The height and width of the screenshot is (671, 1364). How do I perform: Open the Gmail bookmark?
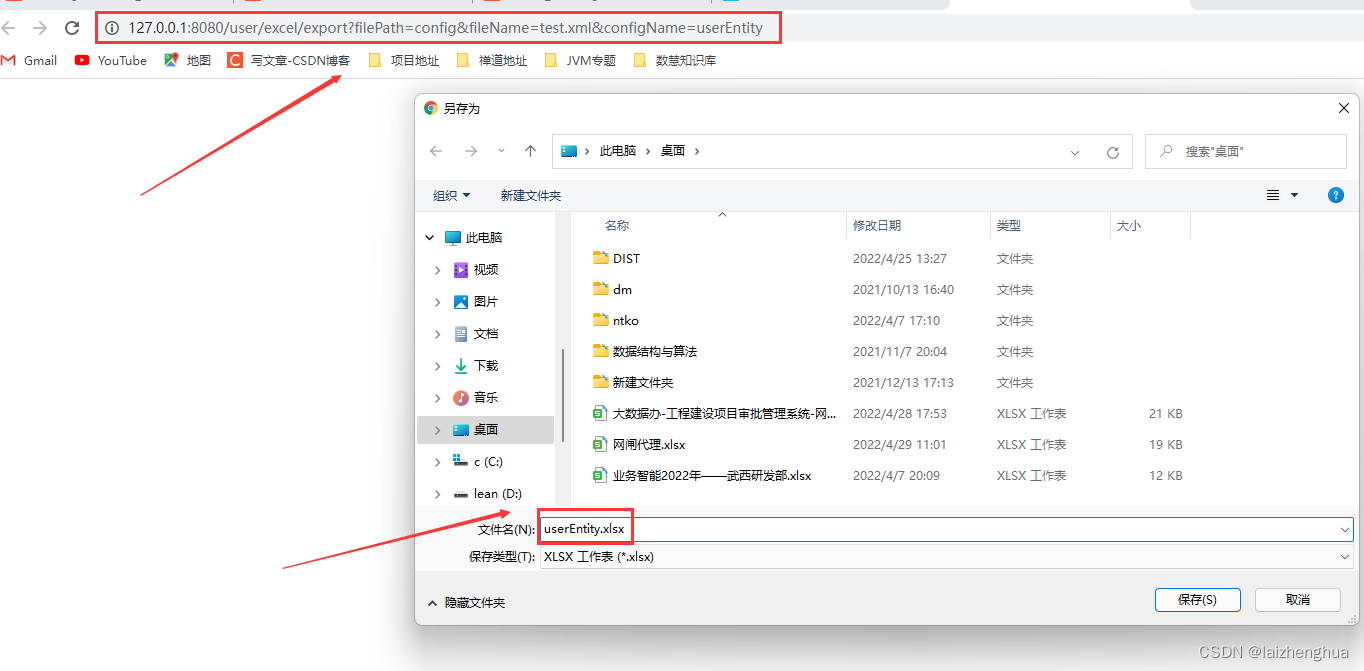pos(29,60)
